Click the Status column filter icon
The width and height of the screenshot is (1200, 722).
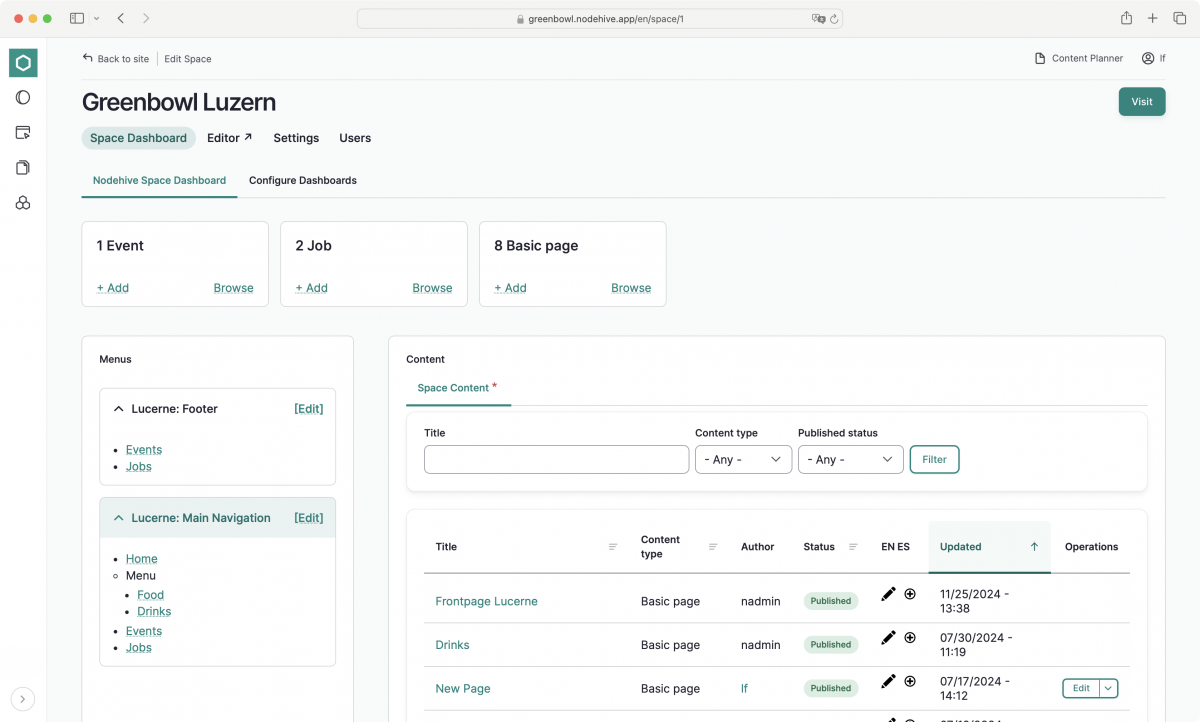(x=853, y=547)
